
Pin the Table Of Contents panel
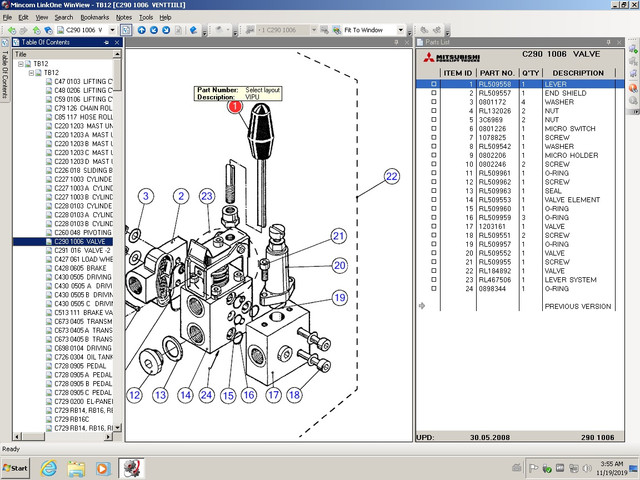[x=107, y=42]
